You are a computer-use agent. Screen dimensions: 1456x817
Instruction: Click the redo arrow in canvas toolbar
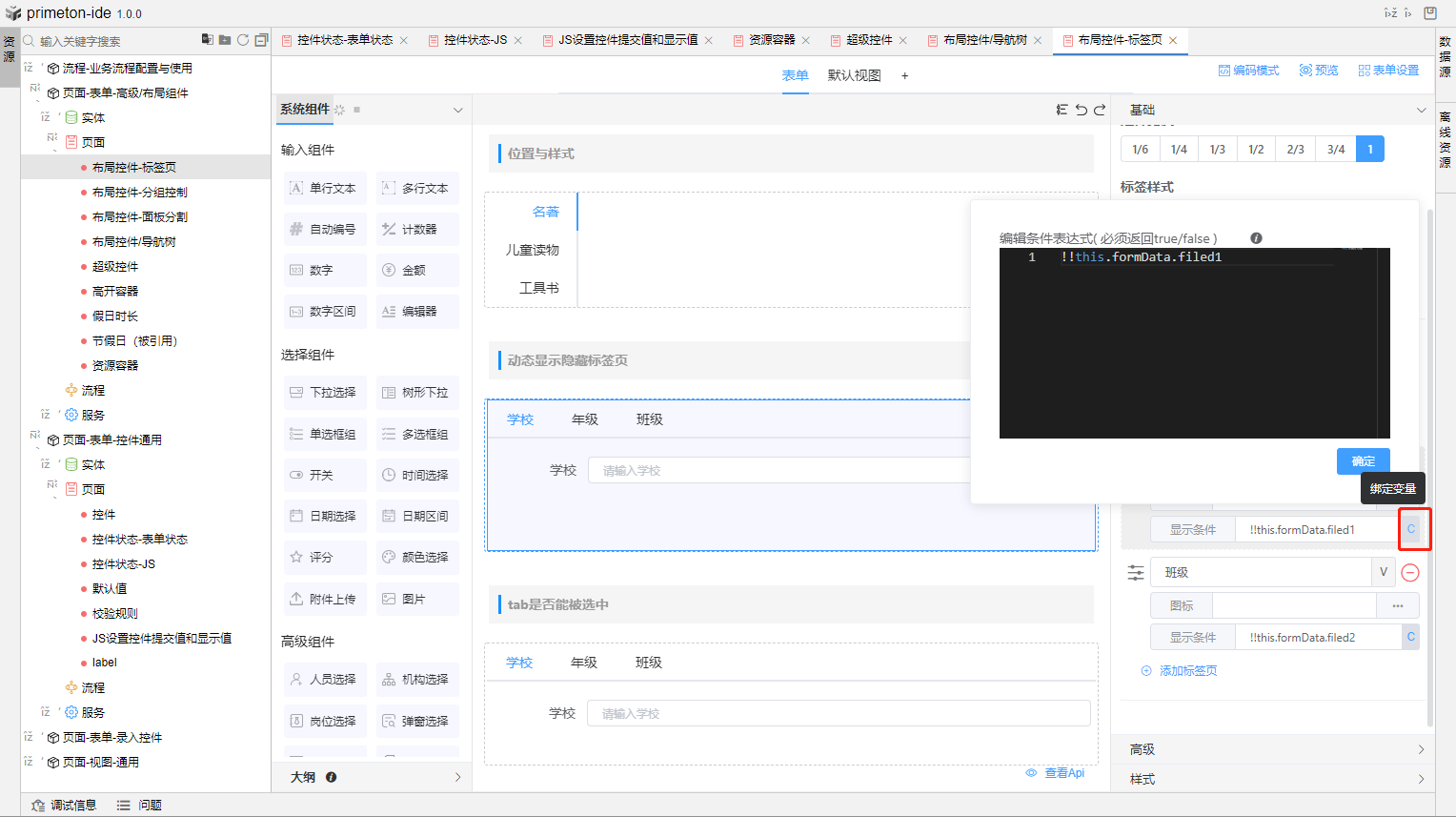(x=1100, y=110)
